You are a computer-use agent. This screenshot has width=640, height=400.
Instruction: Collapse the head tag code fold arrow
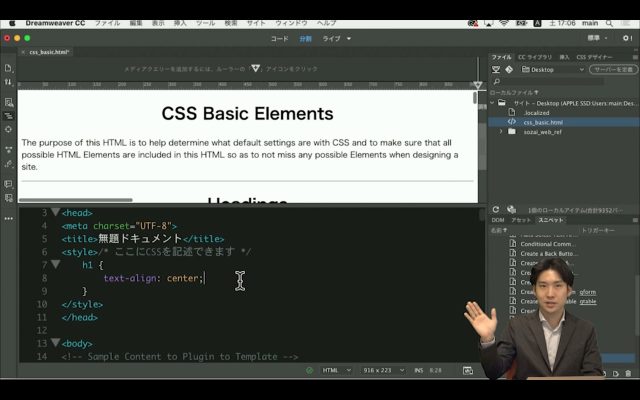[55, 212]
